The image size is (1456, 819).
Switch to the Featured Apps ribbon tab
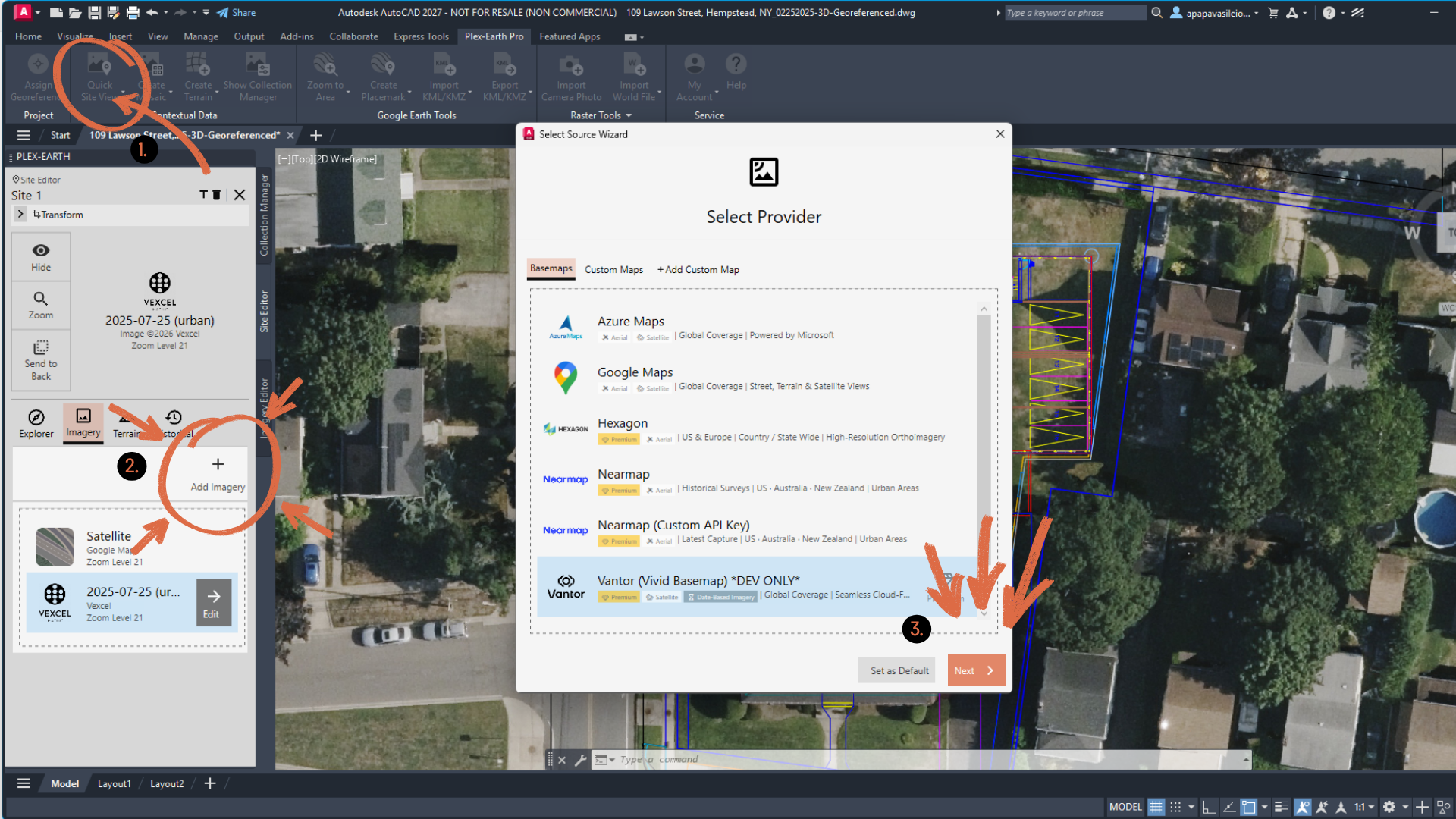click(x=570, y=36)
